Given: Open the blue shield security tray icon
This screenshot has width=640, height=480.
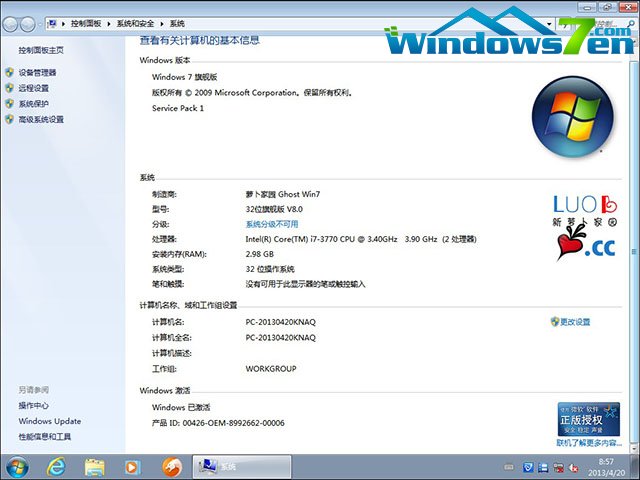Looking at the screenshot, I should pyautogui.click(x=528, y=467).
